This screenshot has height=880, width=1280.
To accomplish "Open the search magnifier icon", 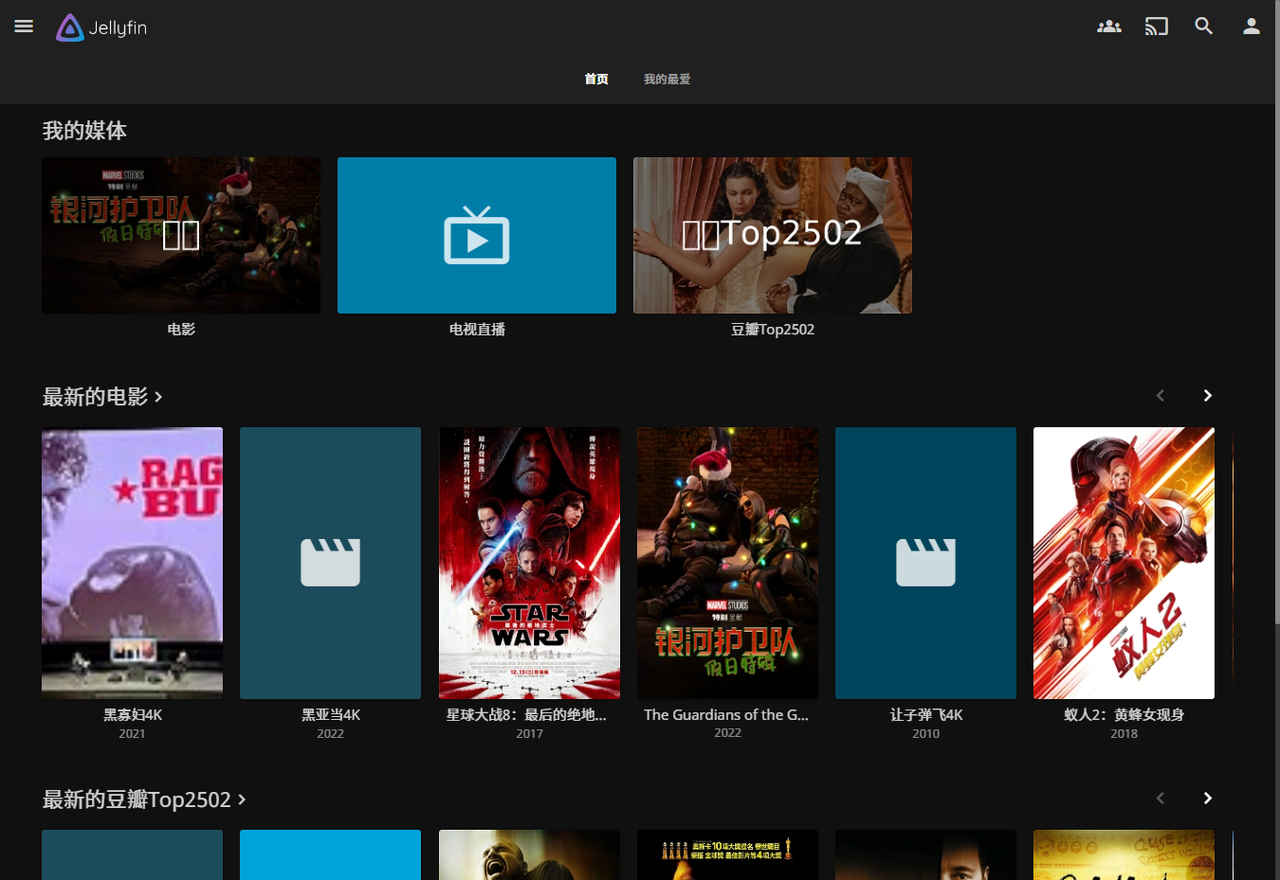I will 1204,27.
